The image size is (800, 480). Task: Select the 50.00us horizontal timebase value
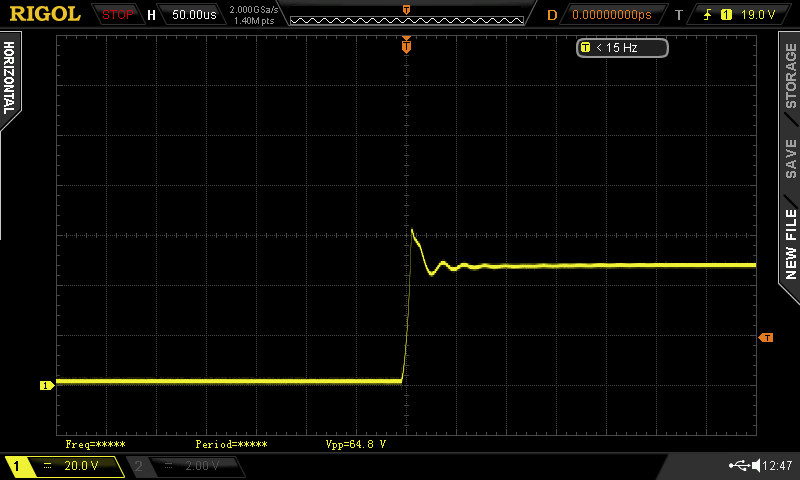194,15
